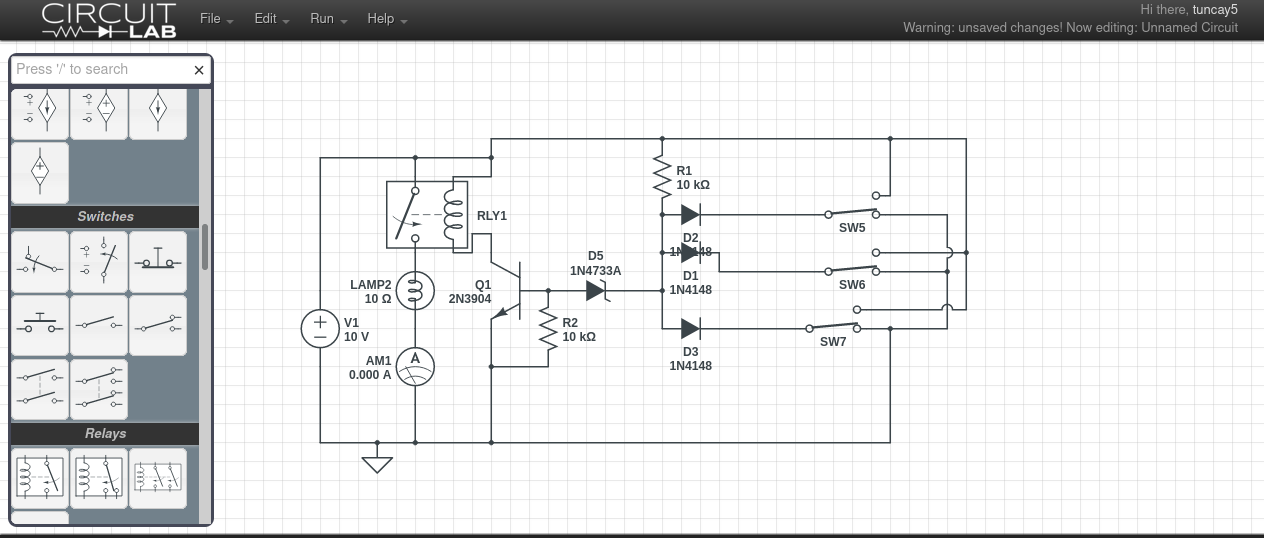1264x538 pixels.
Task: Click the Relays section header
Action: 105,433
